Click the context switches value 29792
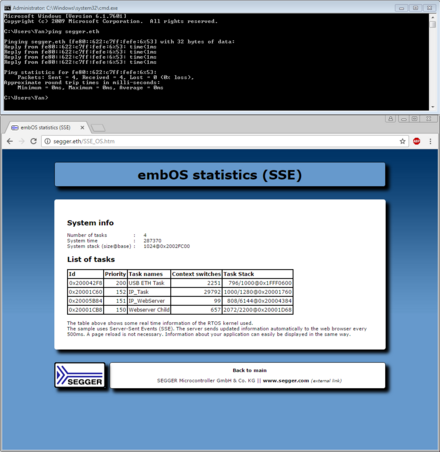 [x=212, y=292]
